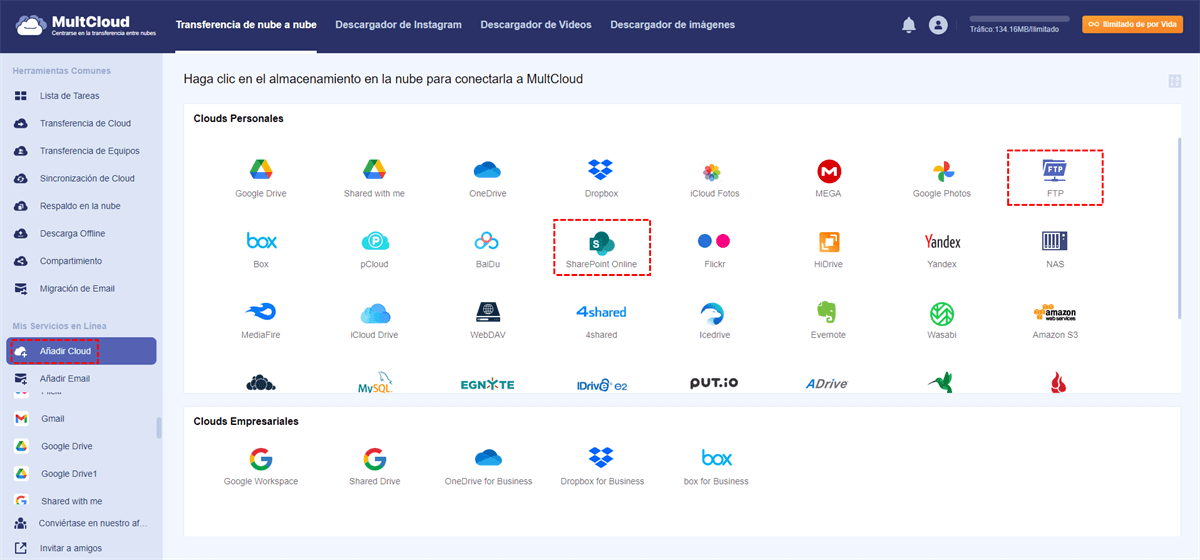Select SharePoint Online
Screen dimensions: 1200x560
click(x=601, y=248)
